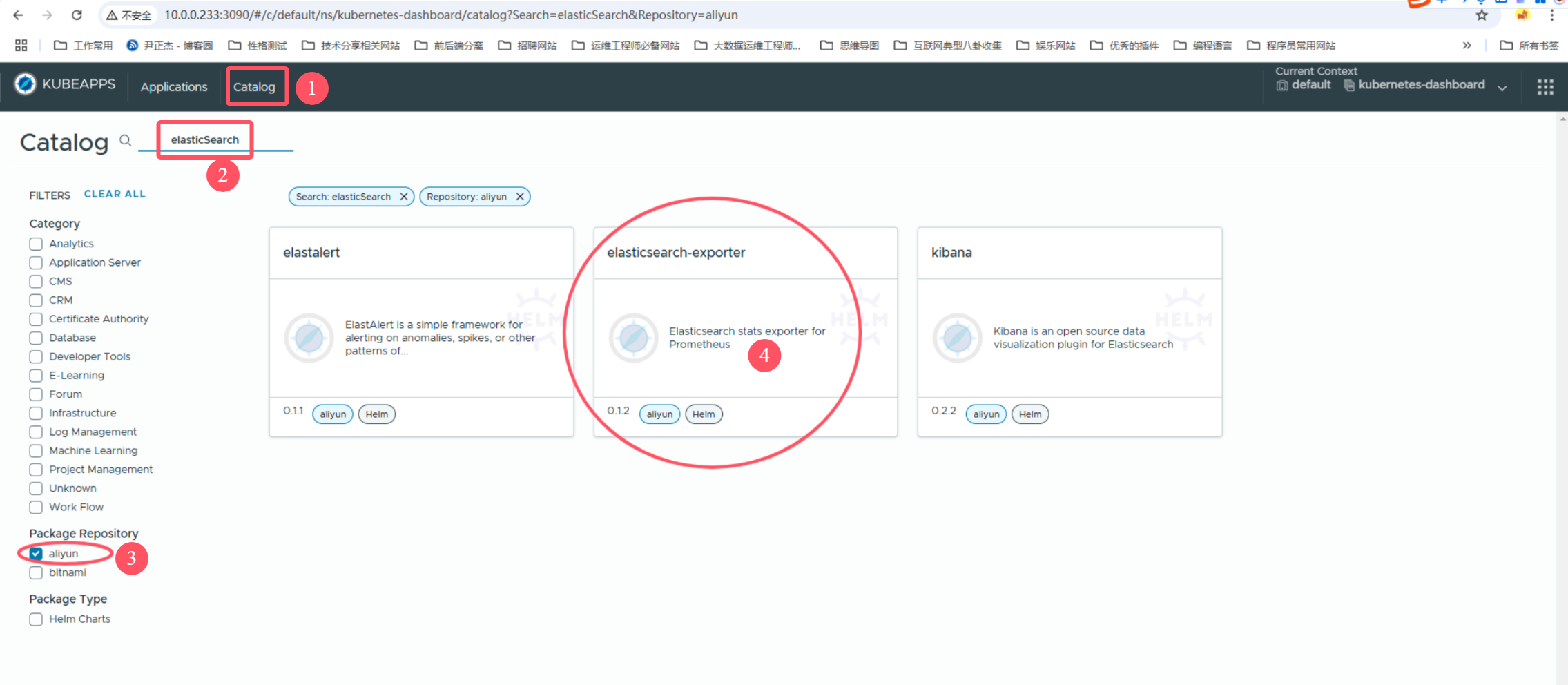
Task: Remove the Repository: aliyun filter chip
Action: point(520,197)
